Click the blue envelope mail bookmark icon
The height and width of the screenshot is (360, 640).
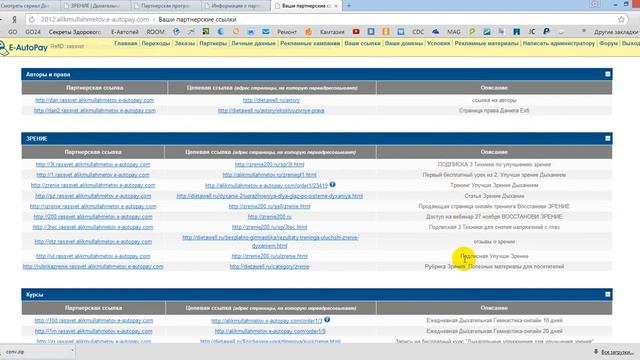(266, 31)
